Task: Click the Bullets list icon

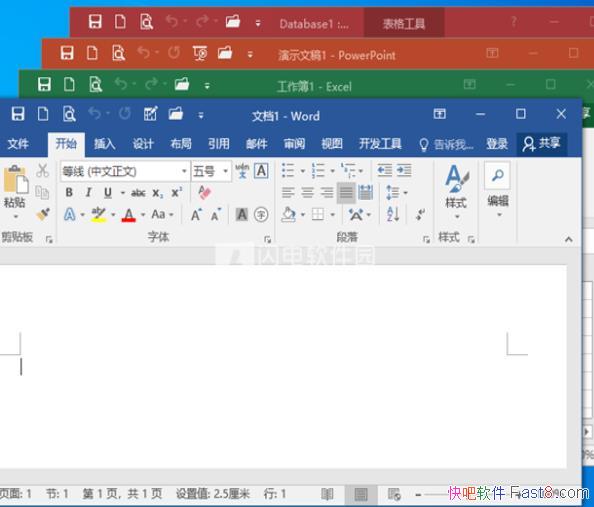Action: pos(288,171)
